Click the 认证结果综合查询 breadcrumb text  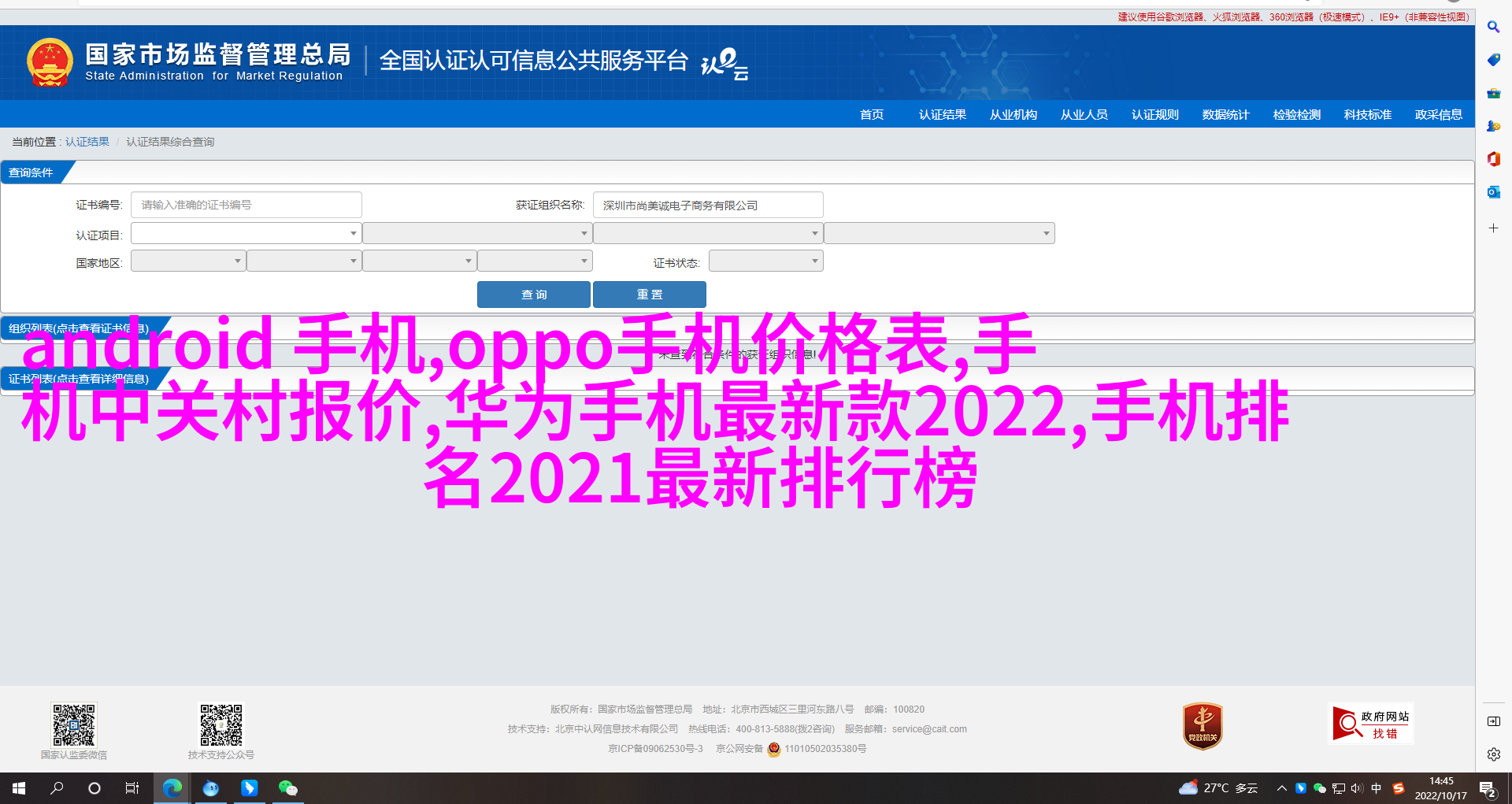[x=170, y=142]
